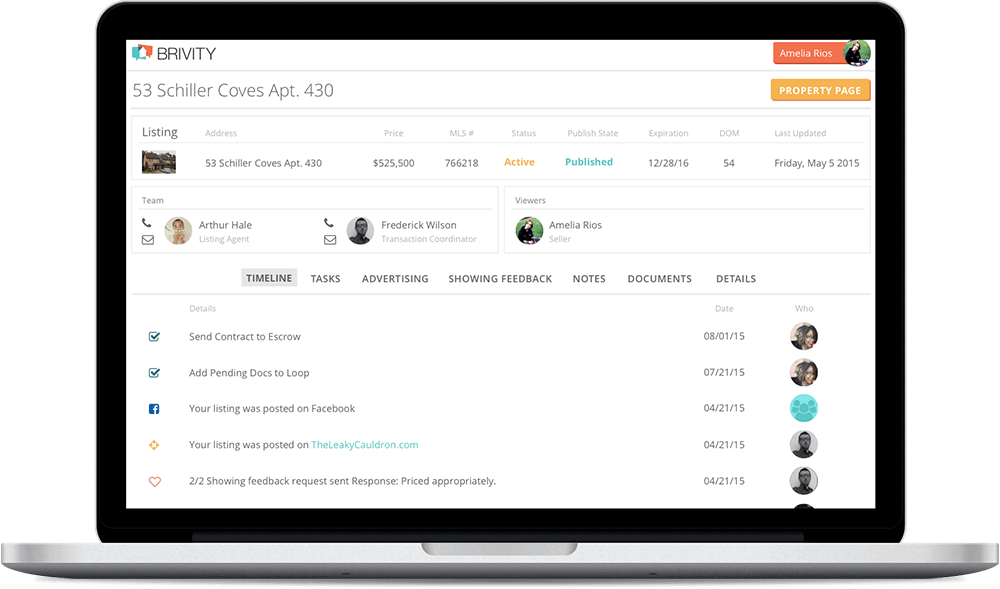Screen dimensions: 1000x589
Task: Click the Facebook icon in timeline
Action: pos(154,409)
